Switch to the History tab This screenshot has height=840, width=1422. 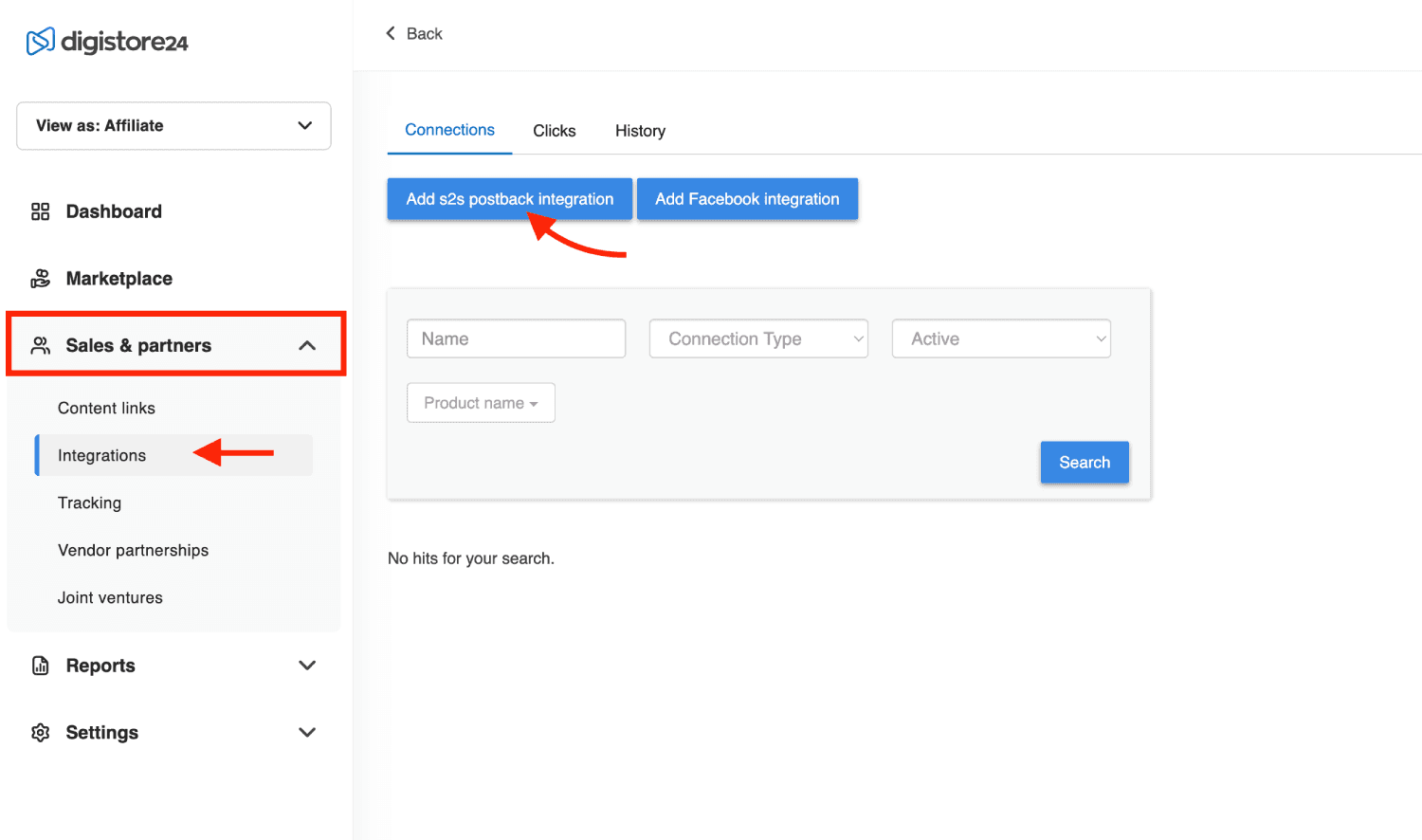pyautogui.click(x=640, y=131)
